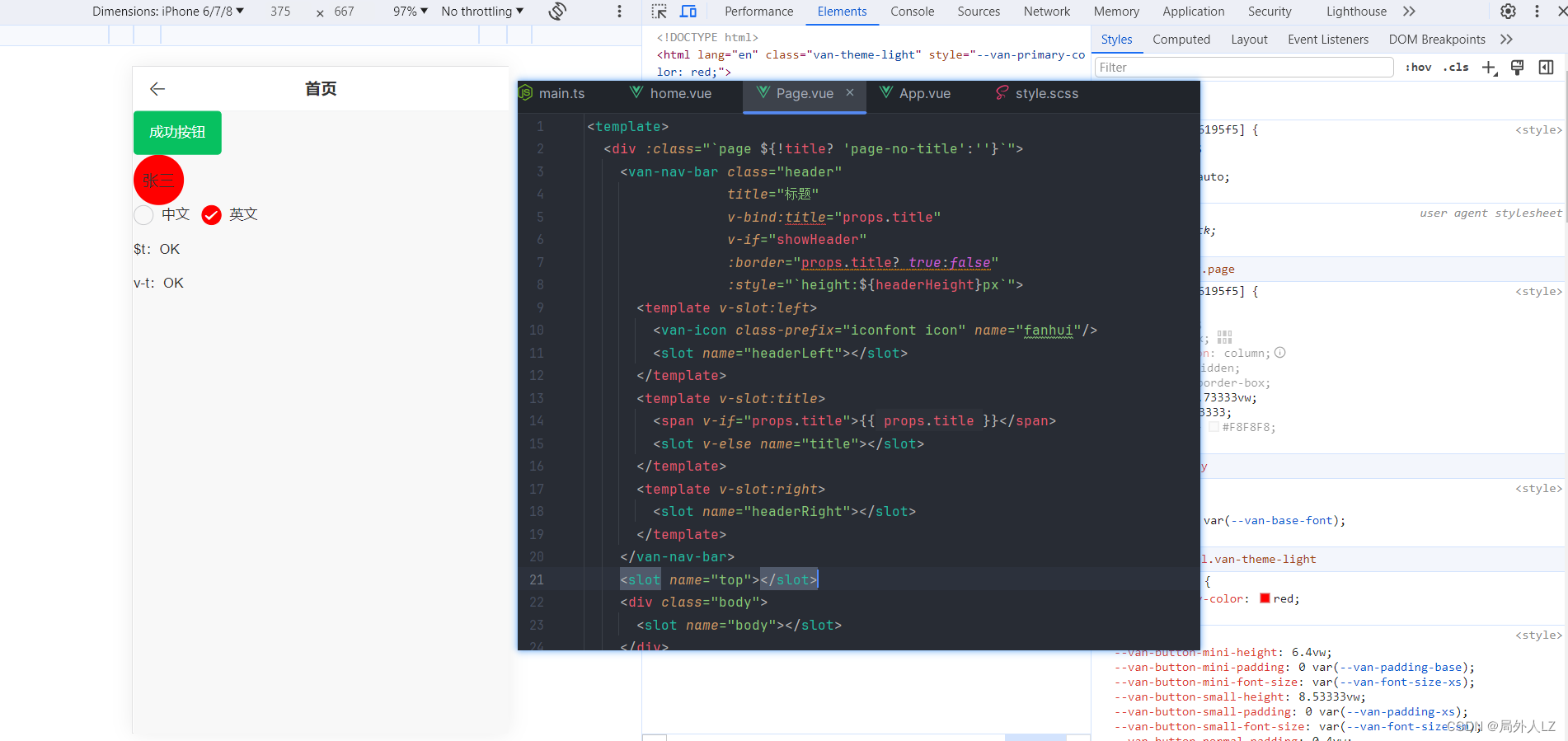Viewport: 1568px width, 741px height.
Task: Open the Lighthouse panel tab
Action: tap(1356, 12)
